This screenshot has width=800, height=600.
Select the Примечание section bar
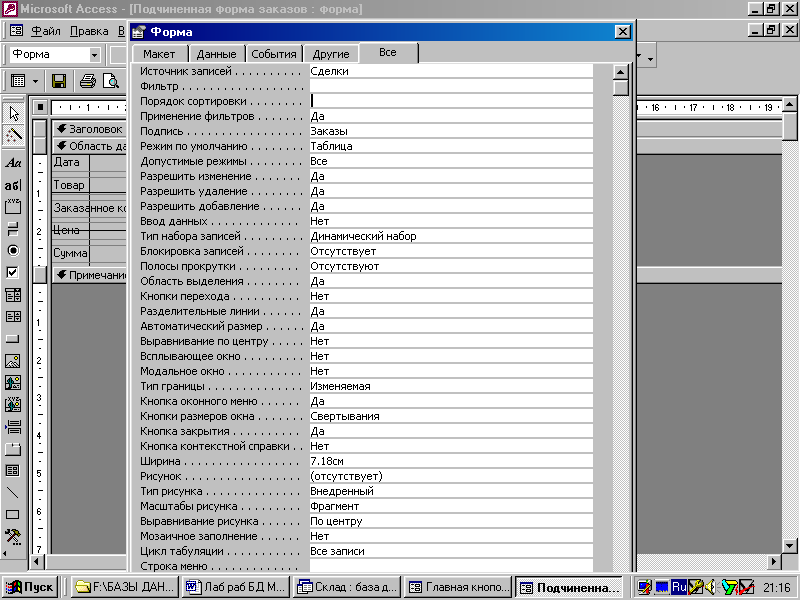89,275
